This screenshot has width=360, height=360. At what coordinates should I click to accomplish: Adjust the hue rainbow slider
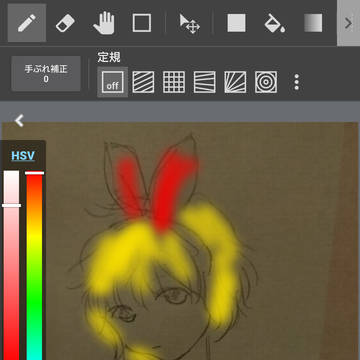34,265
